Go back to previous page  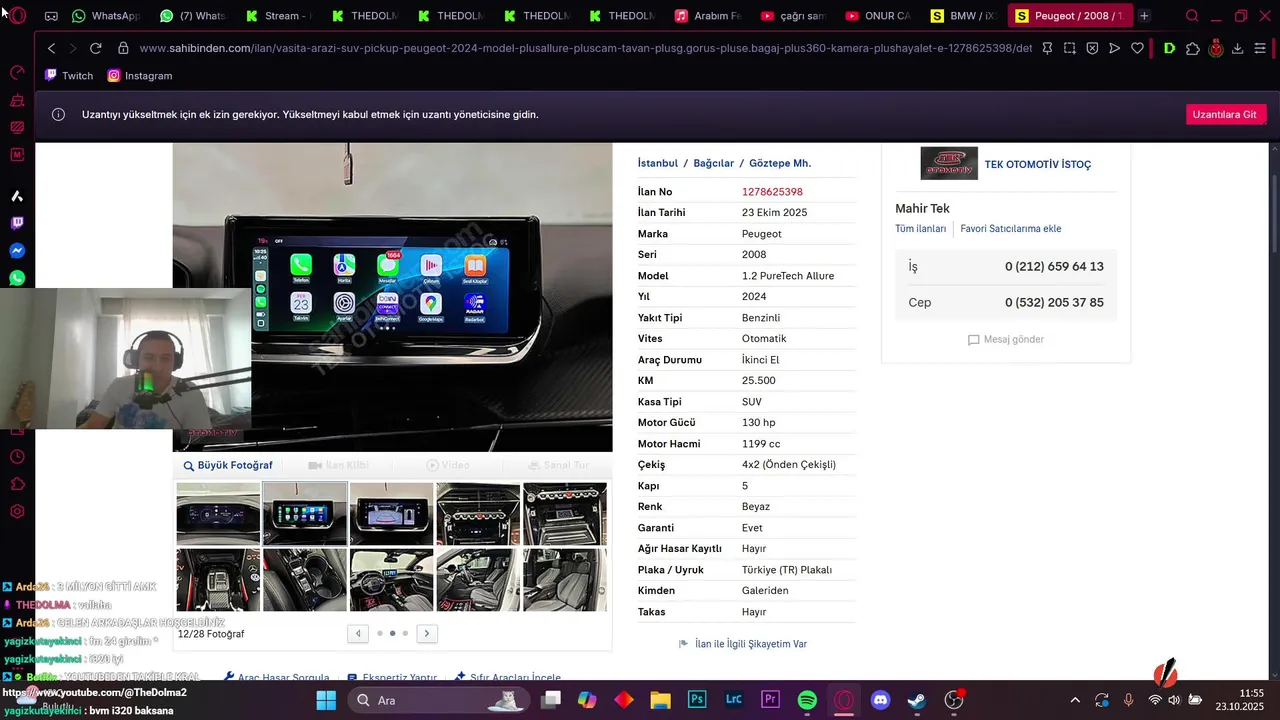(x=52, y=48)
